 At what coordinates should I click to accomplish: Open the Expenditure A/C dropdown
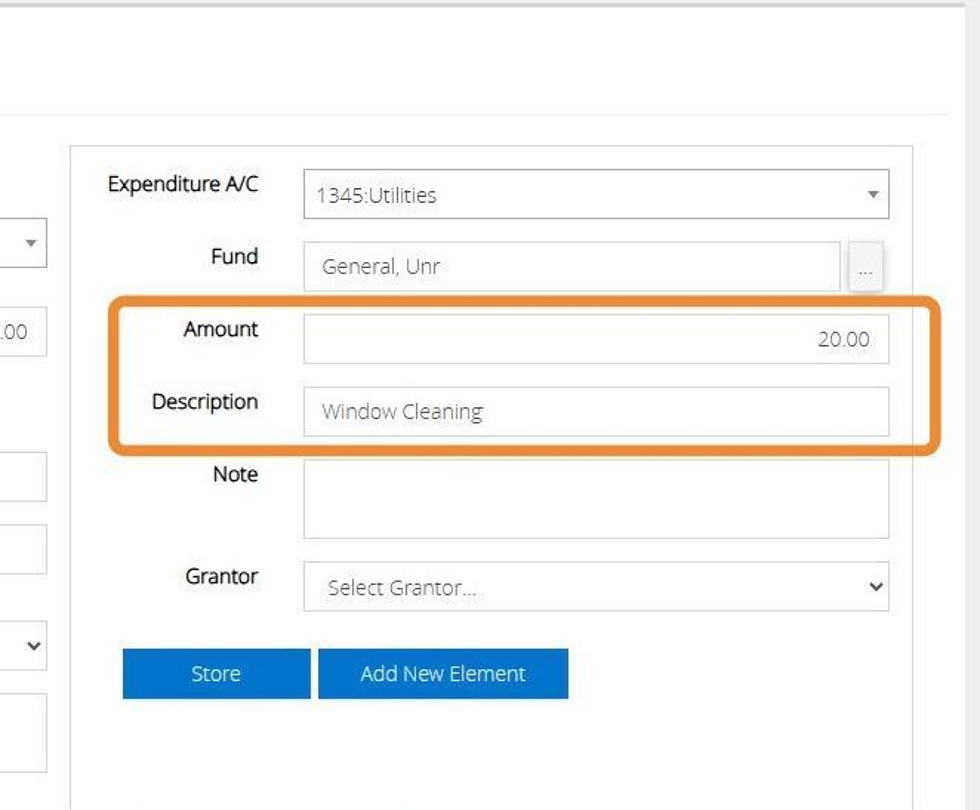point(595,195)
